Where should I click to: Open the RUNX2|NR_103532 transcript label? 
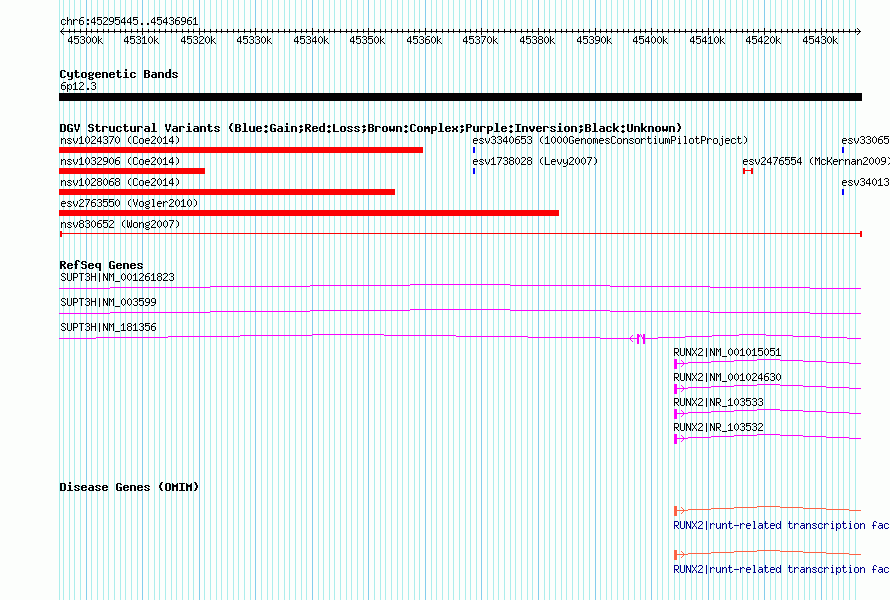[718, 427]
